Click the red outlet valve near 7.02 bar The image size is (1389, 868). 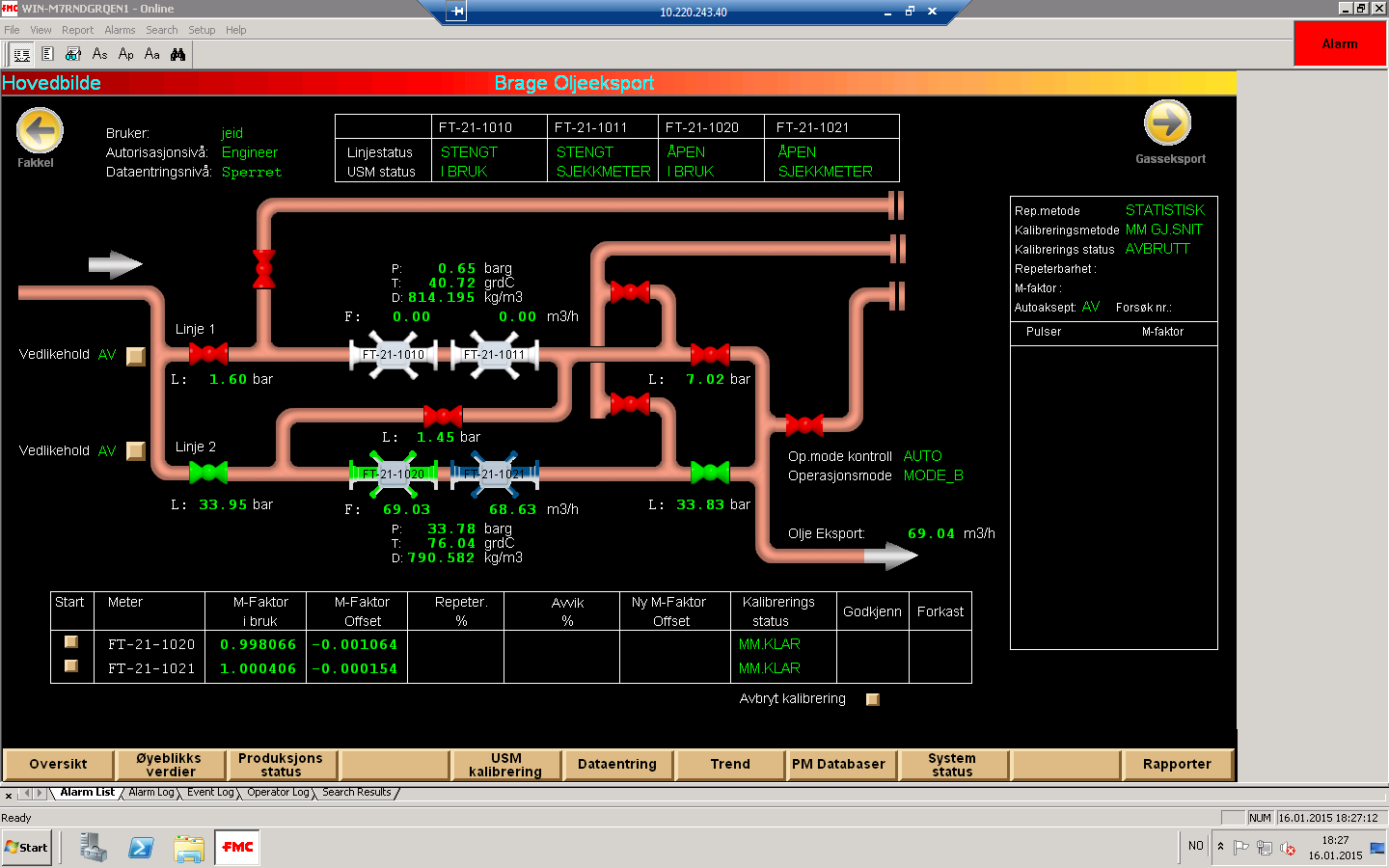coord(710,354)
